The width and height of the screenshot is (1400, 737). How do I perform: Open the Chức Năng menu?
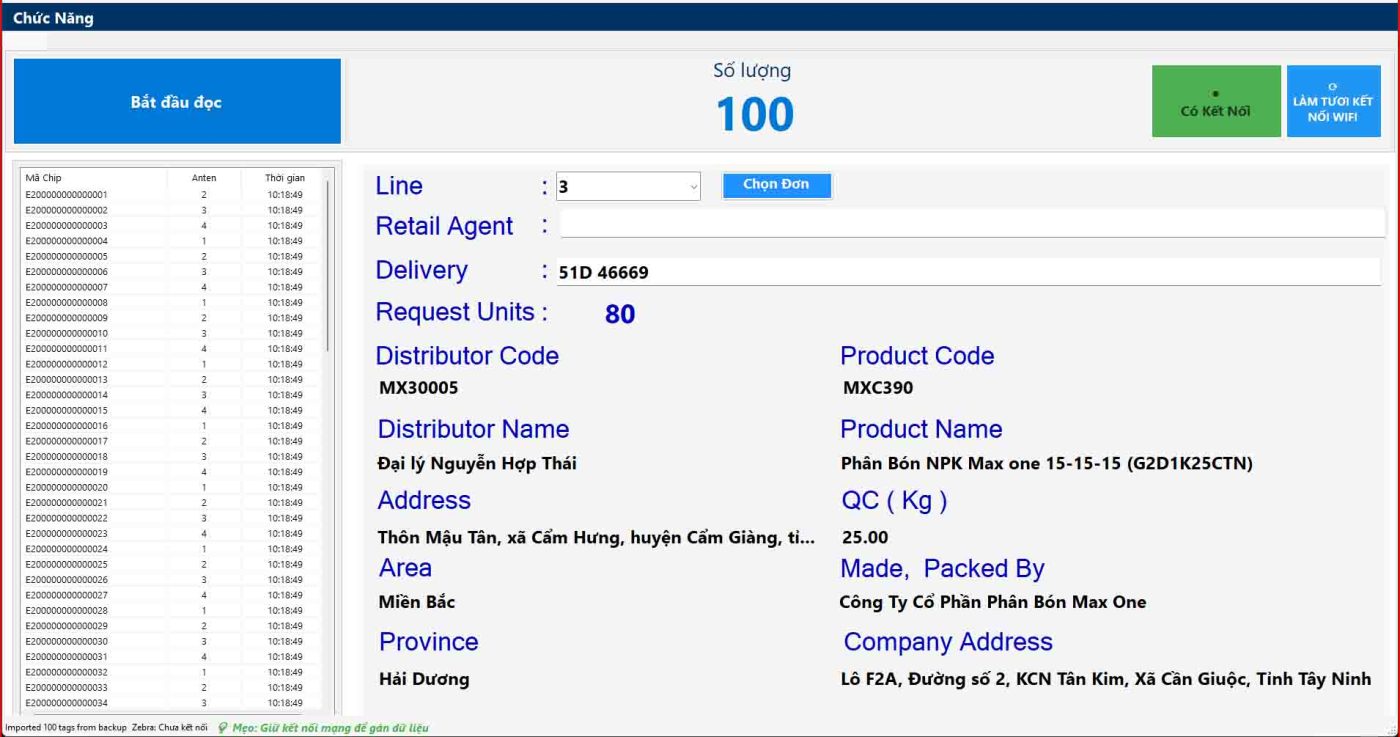[x=53, y=18]
